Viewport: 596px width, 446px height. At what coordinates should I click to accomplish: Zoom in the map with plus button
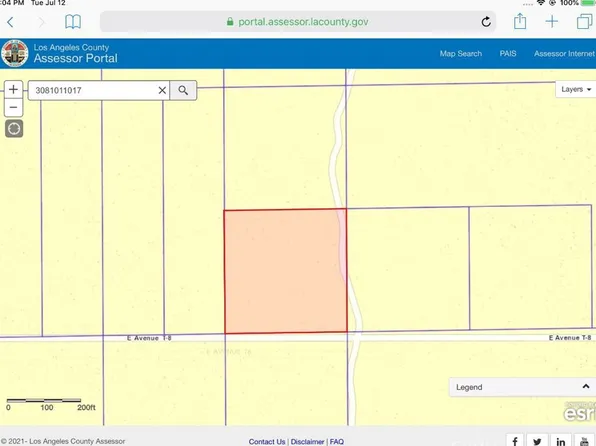coord(13,90)
